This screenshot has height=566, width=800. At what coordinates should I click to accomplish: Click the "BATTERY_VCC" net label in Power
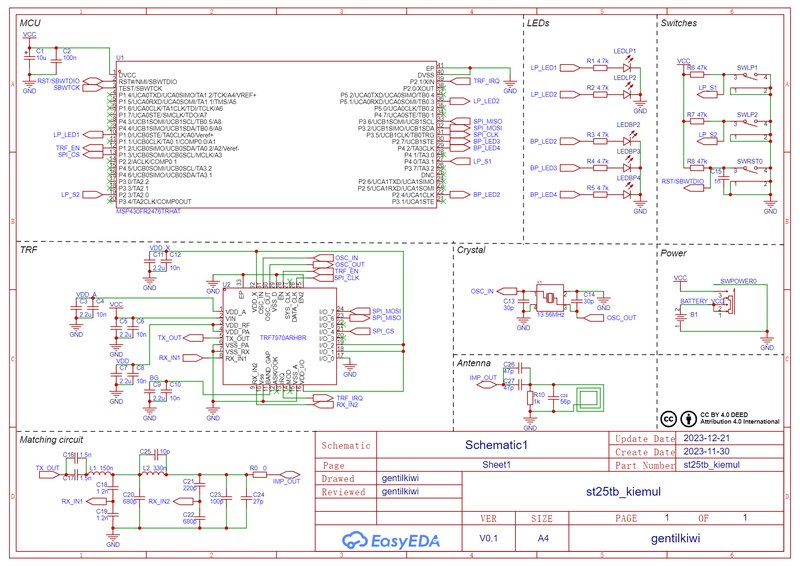point(703,301)
